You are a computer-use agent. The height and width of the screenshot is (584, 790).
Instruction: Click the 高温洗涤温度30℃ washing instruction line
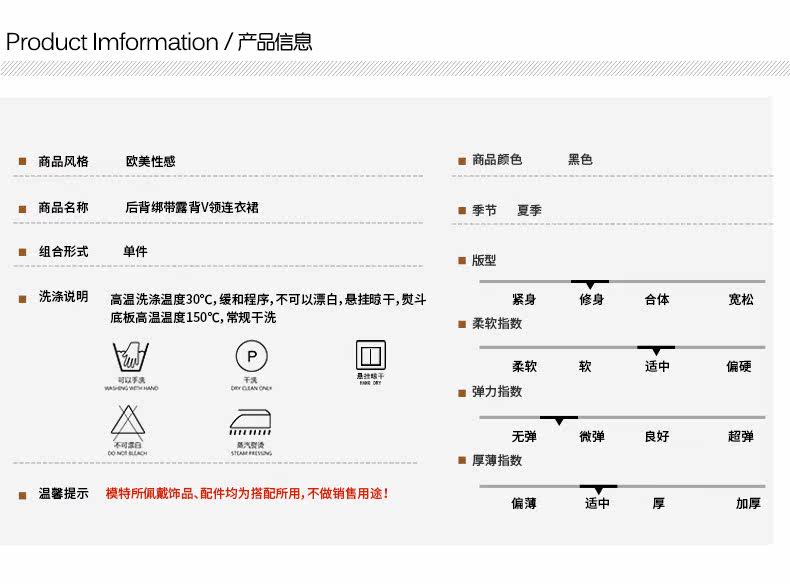click(x=268, y=300)
